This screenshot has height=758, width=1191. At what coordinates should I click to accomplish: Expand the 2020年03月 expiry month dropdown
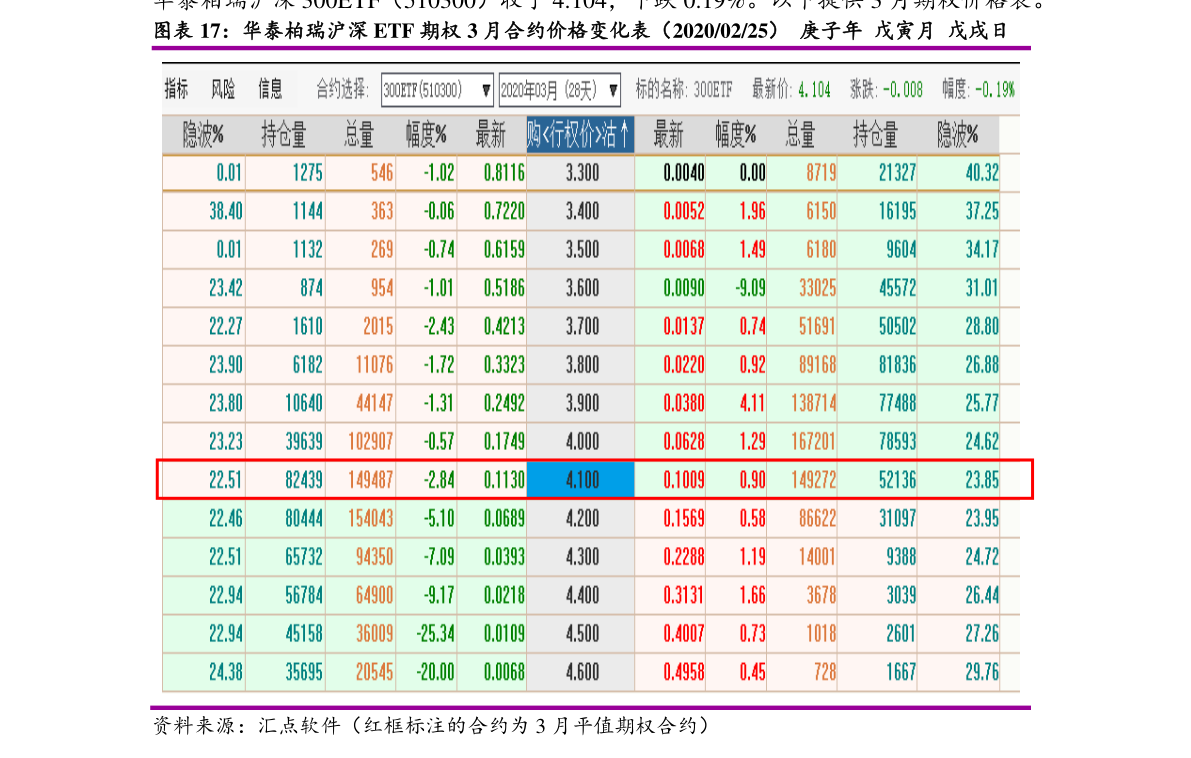[x=560, y=90]
